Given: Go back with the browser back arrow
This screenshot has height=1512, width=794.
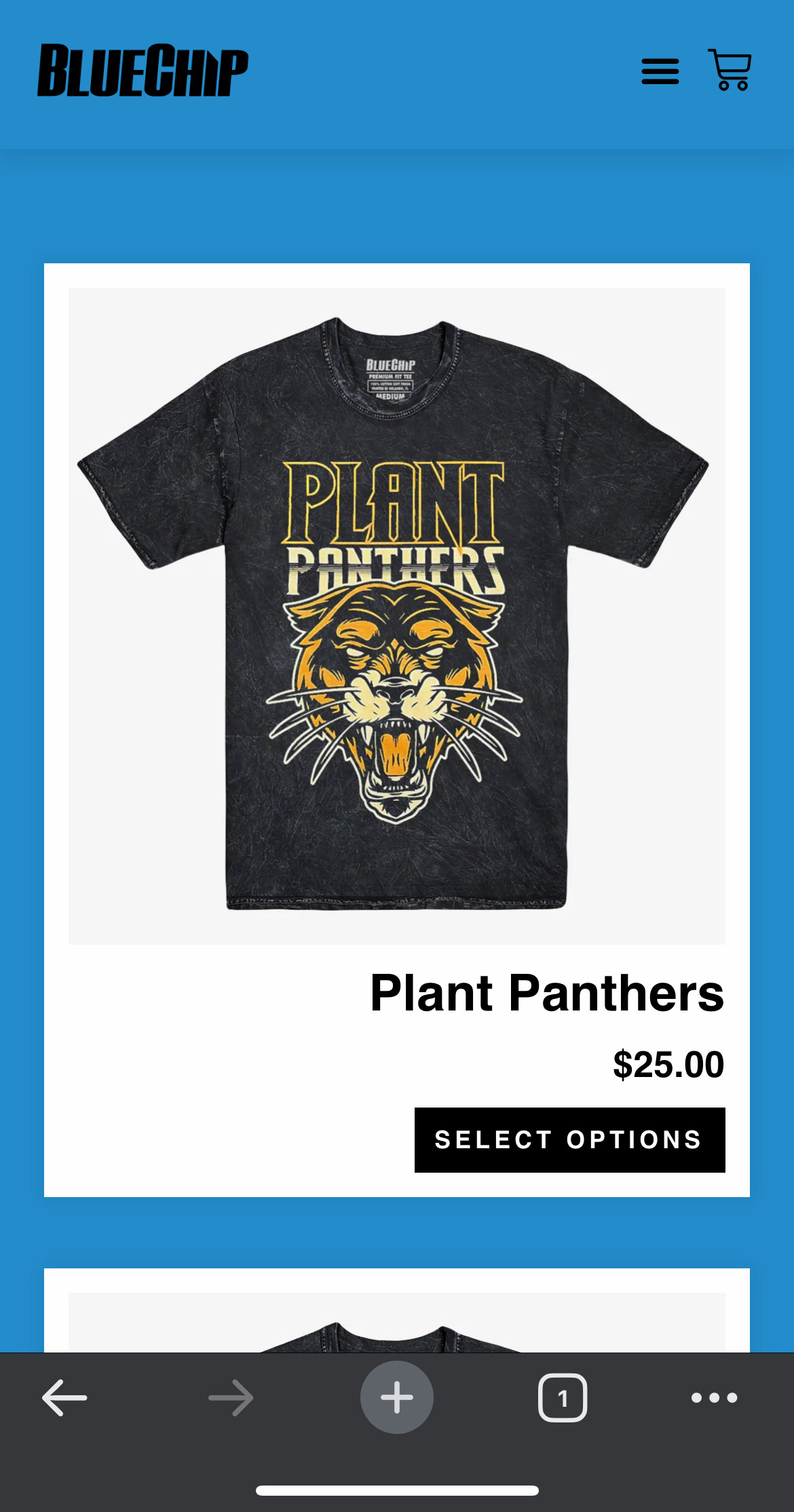Looking at the screenshot, I should pos(64,1397).
